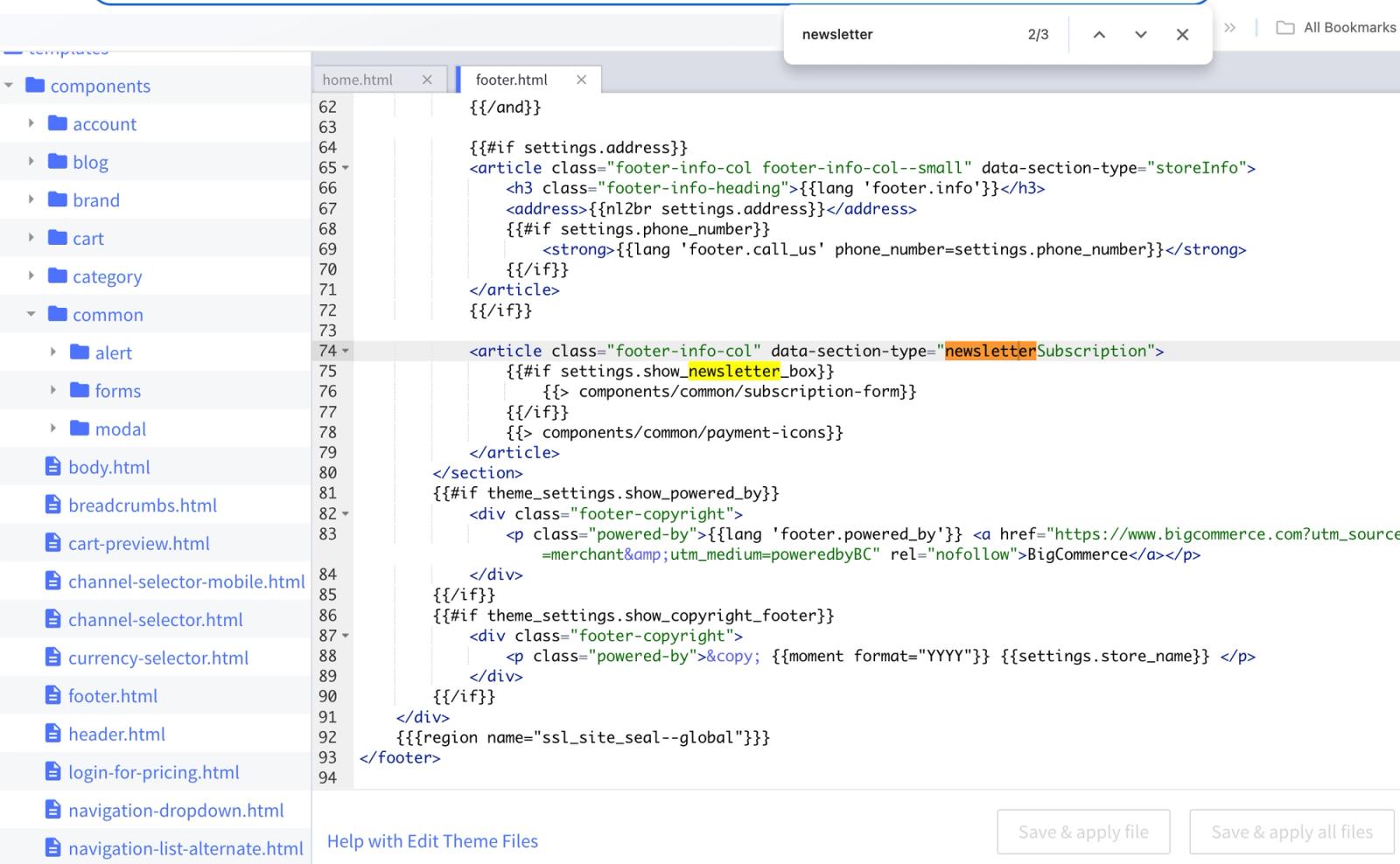Expand the category folder arrow
Viewport: 1400px width, 864px height.
tap(31, 275)
